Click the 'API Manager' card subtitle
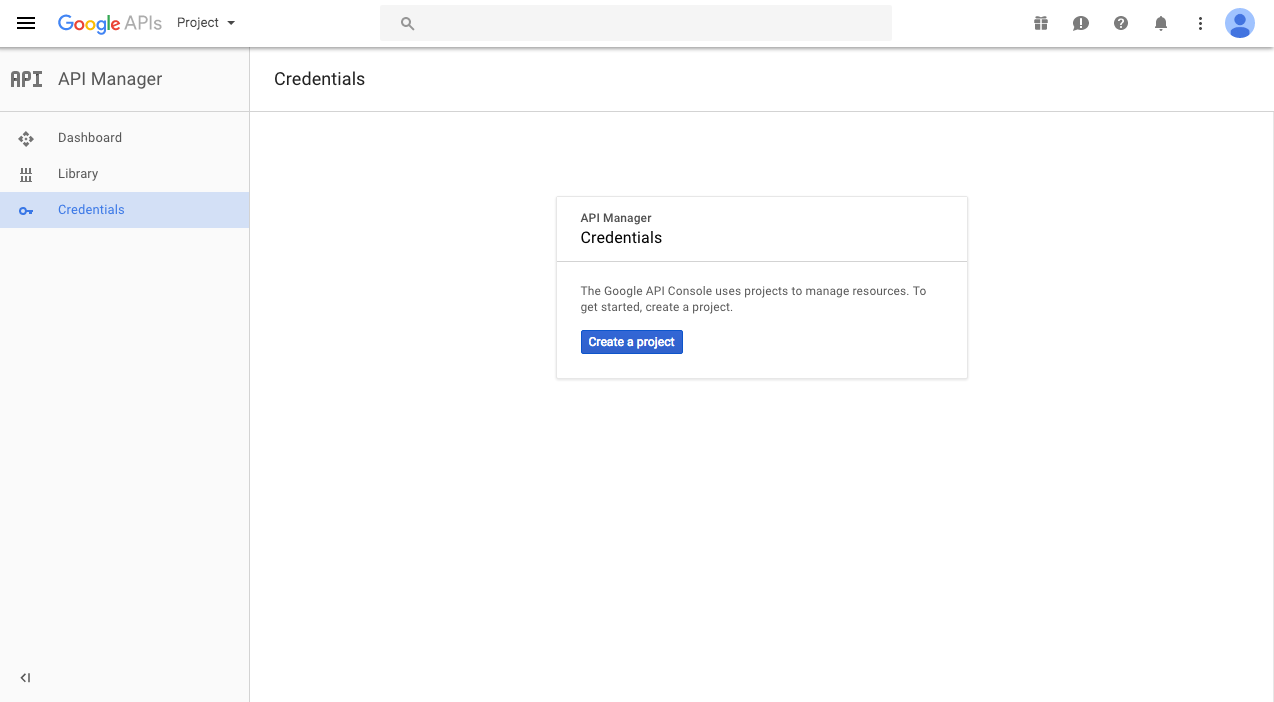Screen dimensions: 1274x702 [616, 218]
